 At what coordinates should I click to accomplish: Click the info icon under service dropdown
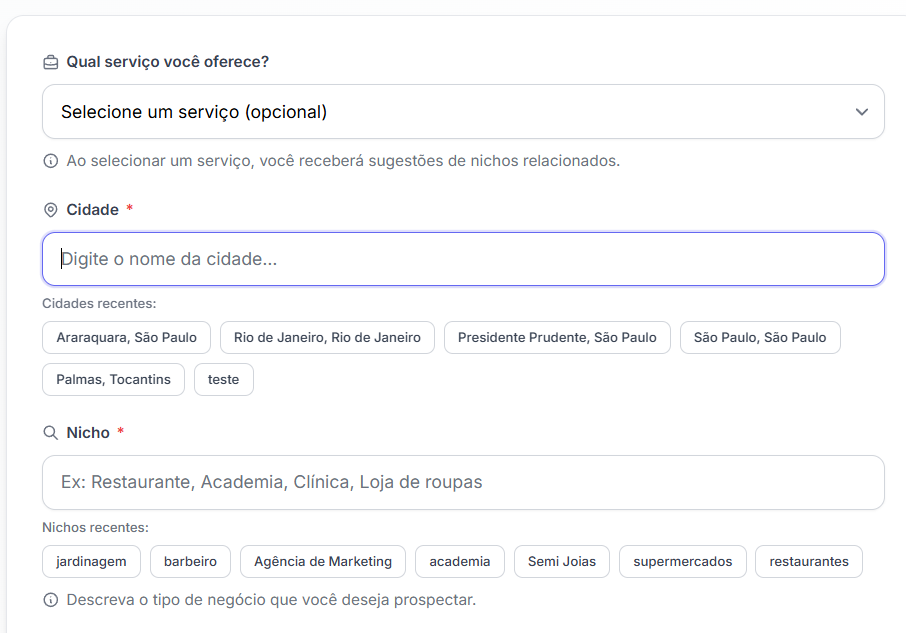[51, 161]
